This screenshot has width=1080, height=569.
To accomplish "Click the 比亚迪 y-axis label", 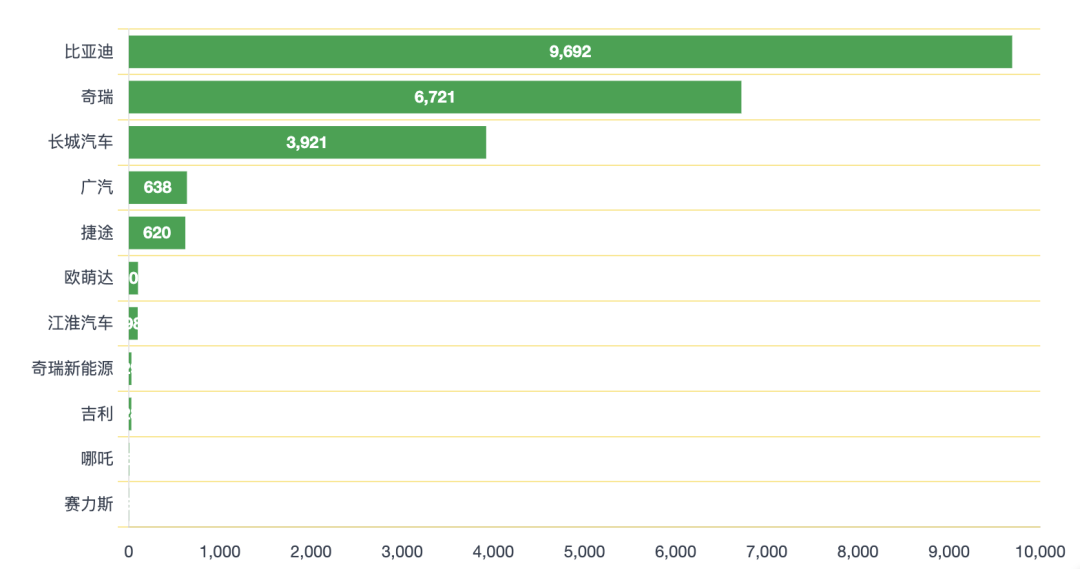I will pyautogui.click(x=89, y=52).
